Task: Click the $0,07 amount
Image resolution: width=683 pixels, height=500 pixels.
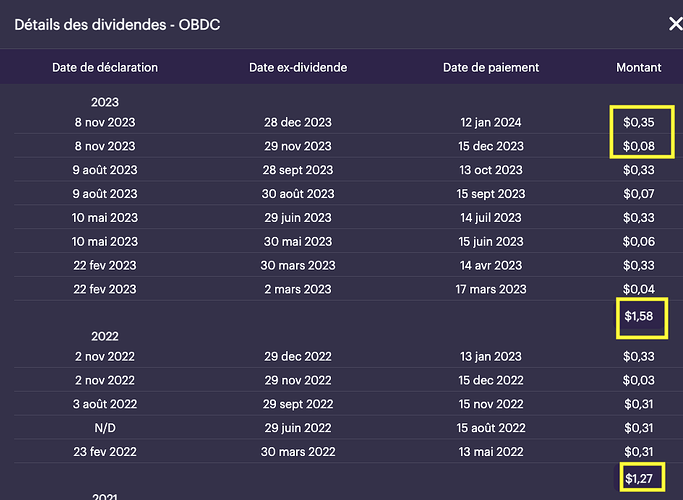Action: point(639,194)
